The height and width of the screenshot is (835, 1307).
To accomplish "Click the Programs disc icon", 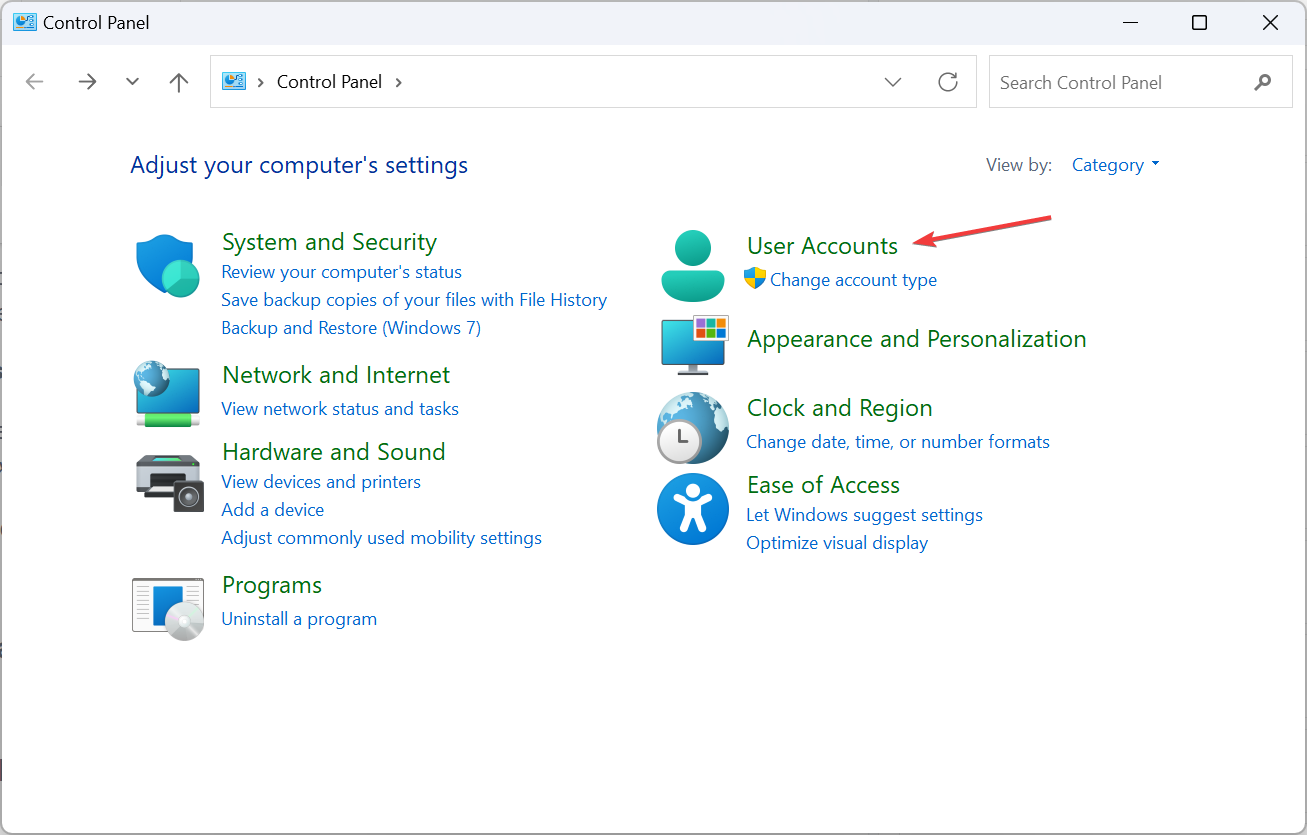I will [168, 608].
